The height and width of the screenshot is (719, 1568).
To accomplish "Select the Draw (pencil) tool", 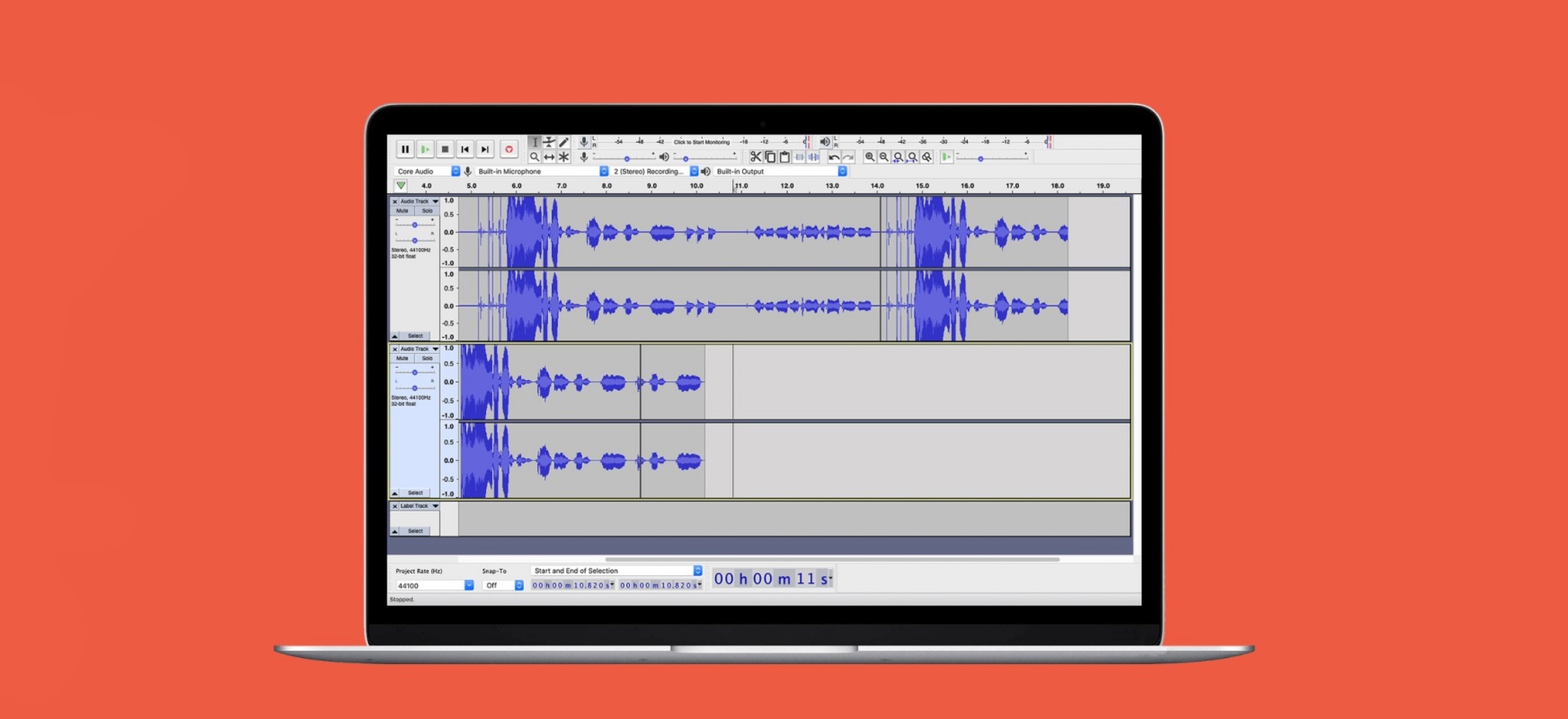I will point(564,142).
